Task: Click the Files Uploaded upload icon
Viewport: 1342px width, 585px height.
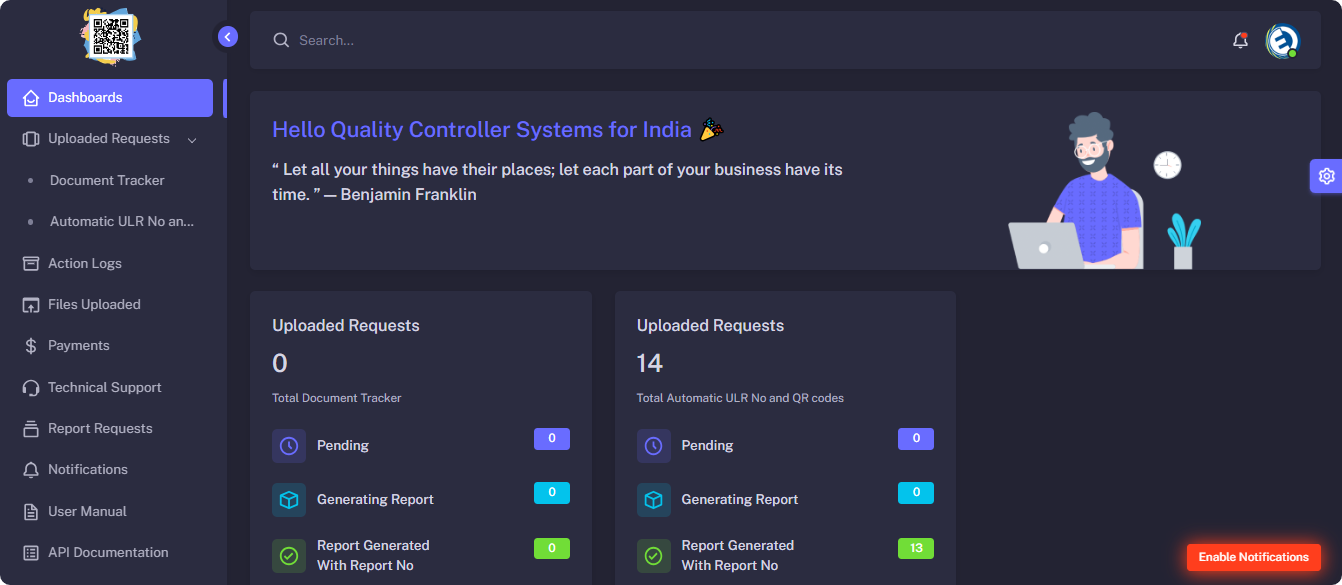Action: pos(30,305)
